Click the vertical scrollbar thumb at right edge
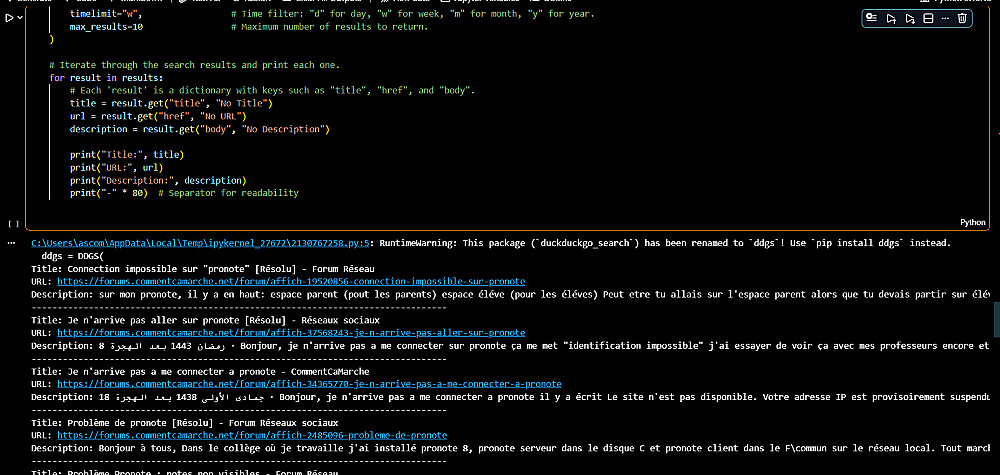 coord(996,319)
